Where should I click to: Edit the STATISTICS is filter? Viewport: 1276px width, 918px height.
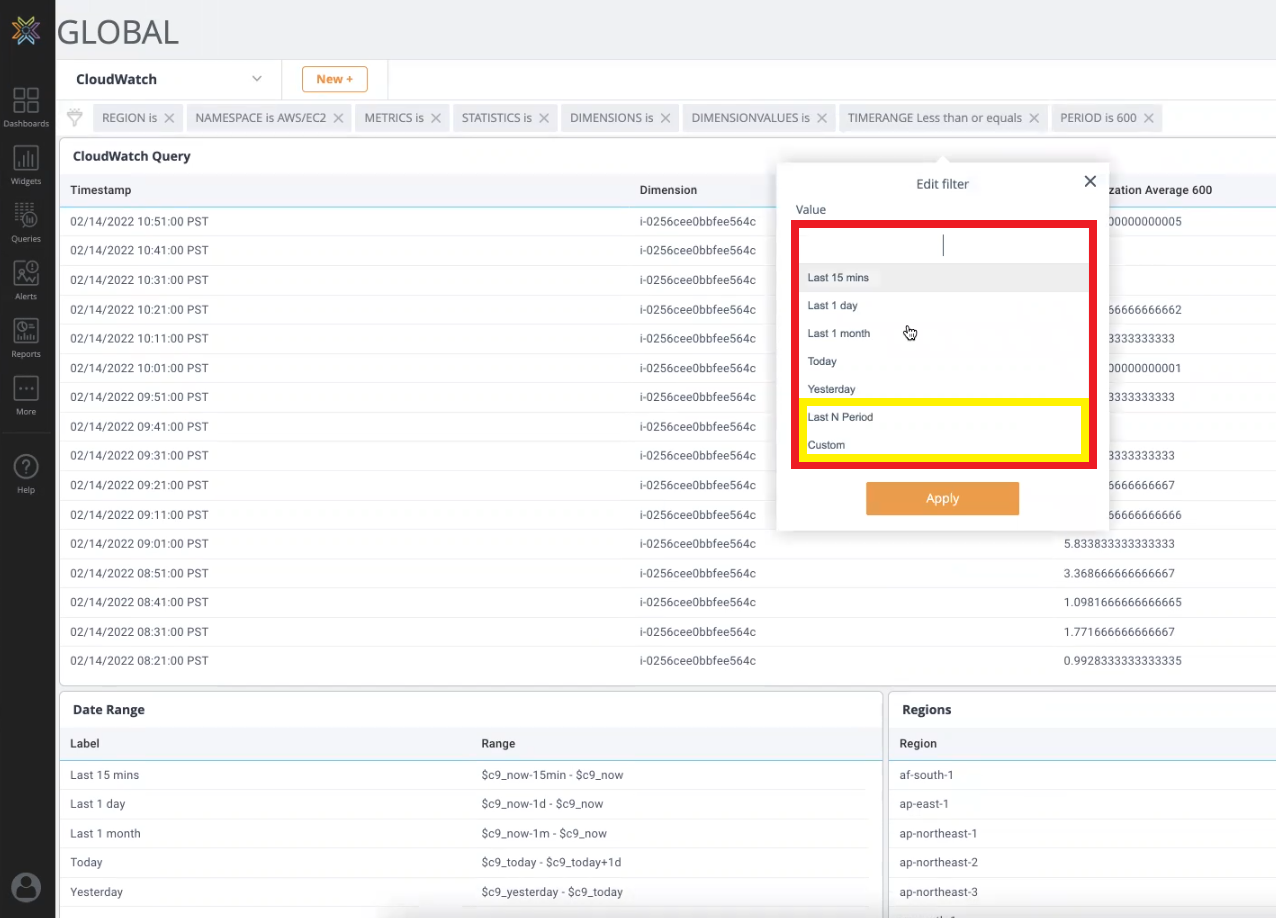(497, 118)
